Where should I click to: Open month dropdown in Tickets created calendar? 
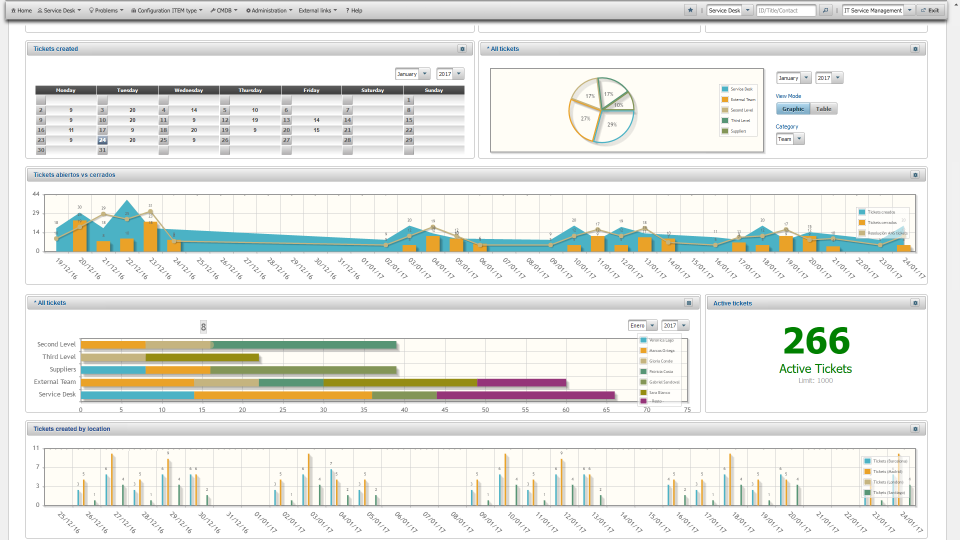412,74
